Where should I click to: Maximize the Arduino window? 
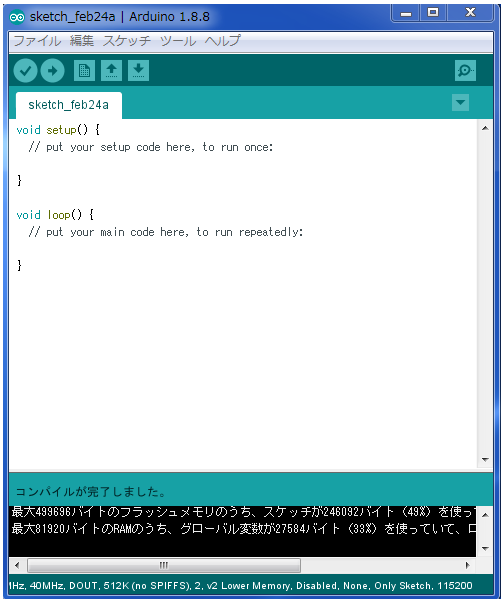433,13
